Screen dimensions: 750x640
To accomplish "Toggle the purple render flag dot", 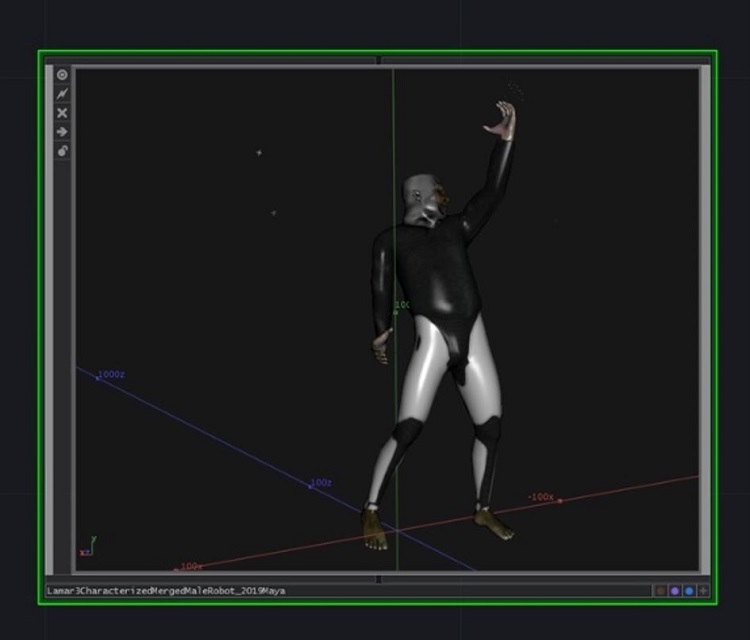I will click(675, 591).
